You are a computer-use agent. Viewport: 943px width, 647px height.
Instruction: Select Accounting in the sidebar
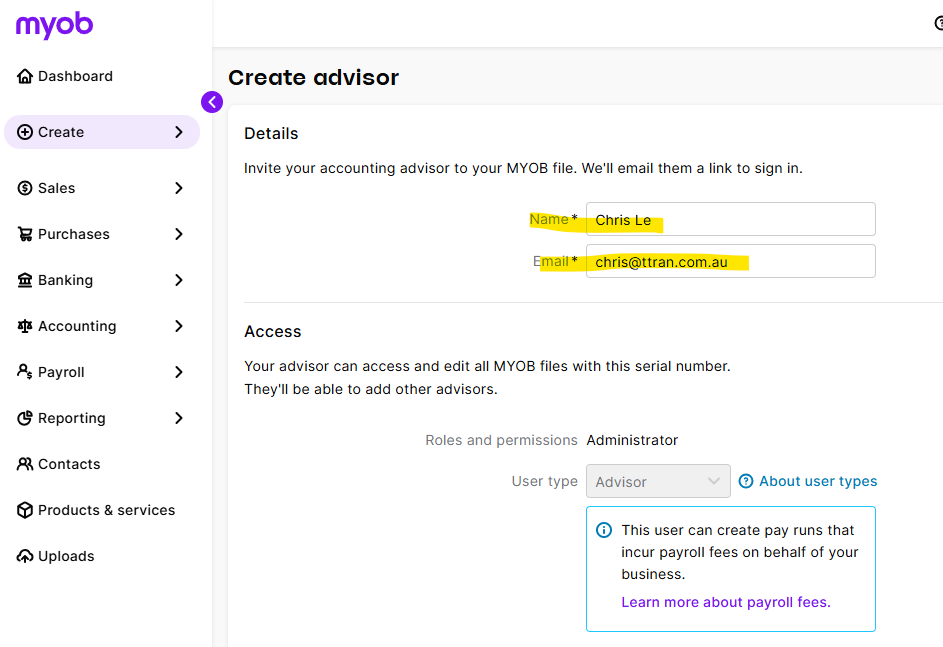pos(77,326)
